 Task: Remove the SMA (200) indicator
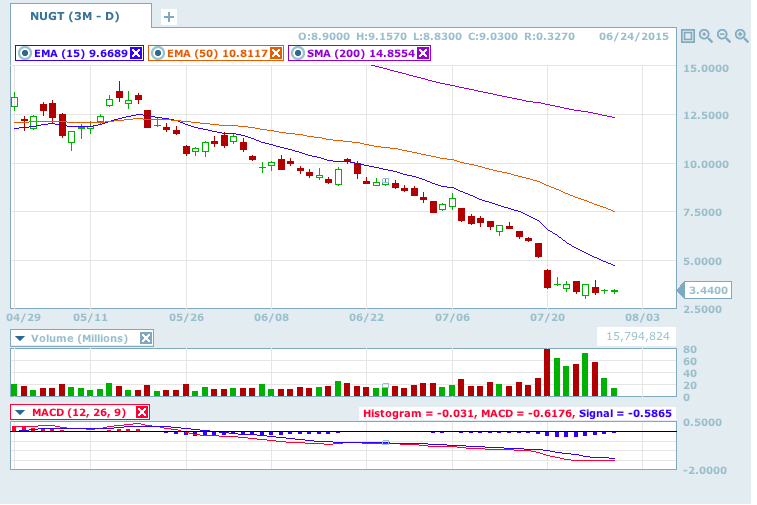pyautogui.click(x=423, y=53)
